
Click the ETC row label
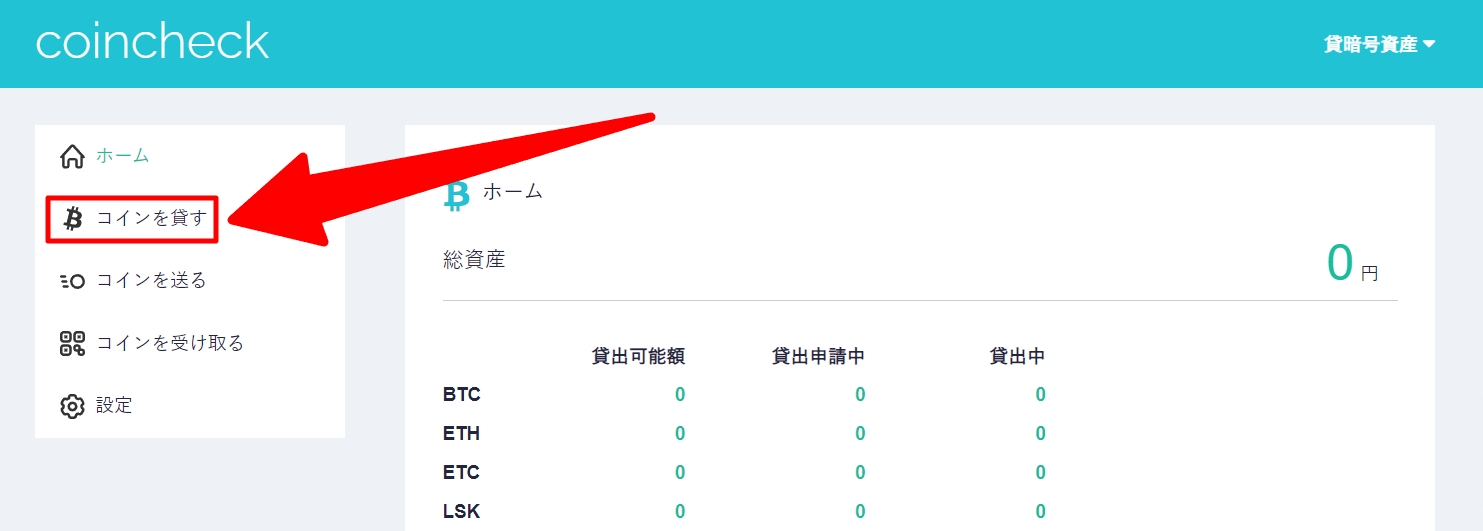click(x=461, y=472)
